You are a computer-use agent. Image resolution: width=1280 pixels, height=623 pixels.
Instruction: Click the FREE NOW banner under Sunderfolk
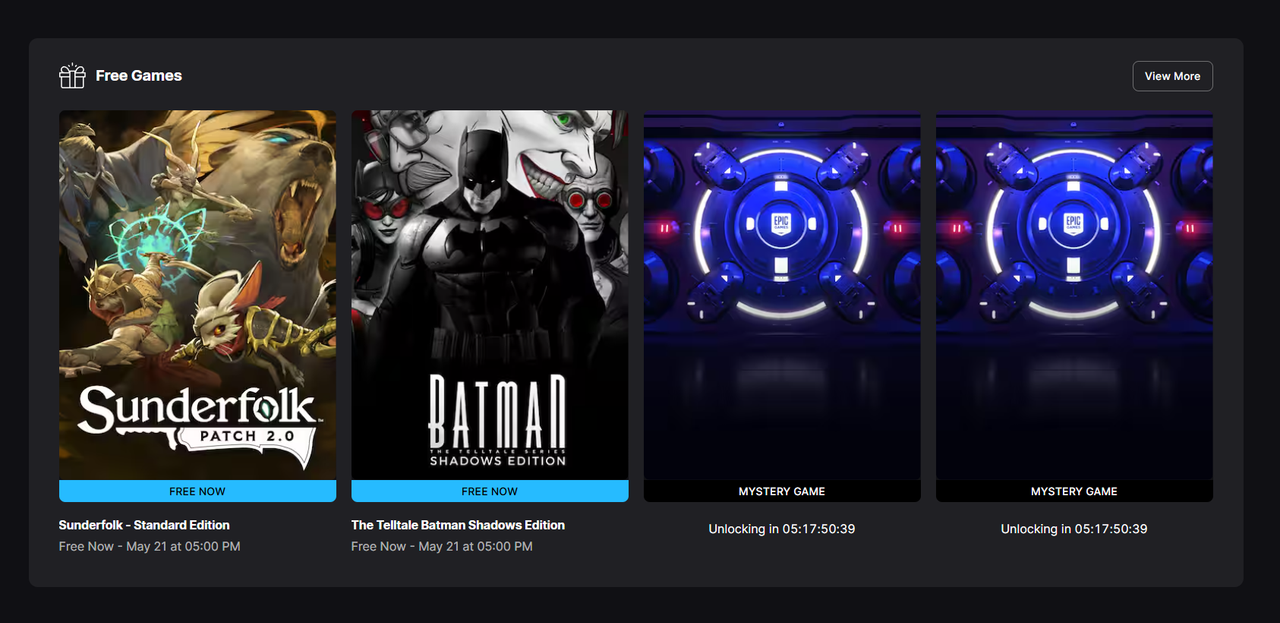[197, 491]
